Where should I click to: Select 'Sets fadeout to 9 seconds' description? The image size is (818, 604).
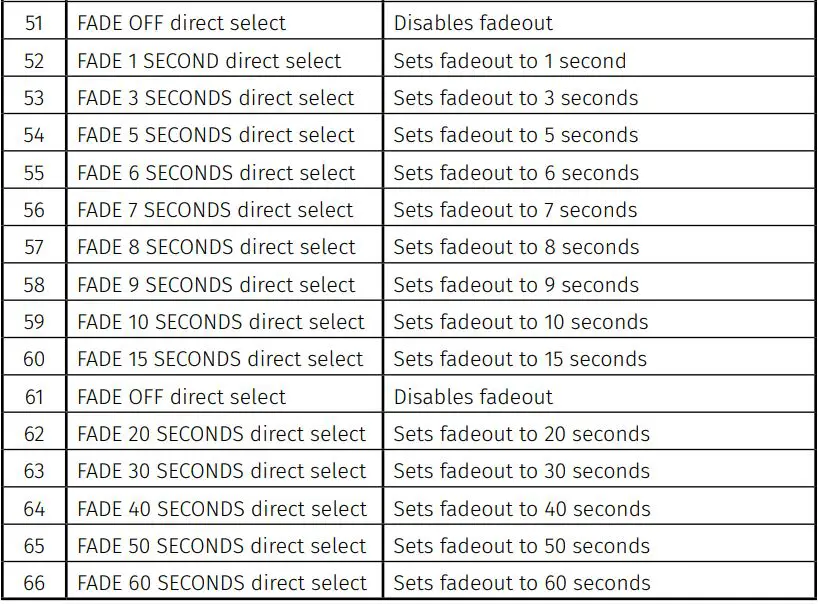515,285
